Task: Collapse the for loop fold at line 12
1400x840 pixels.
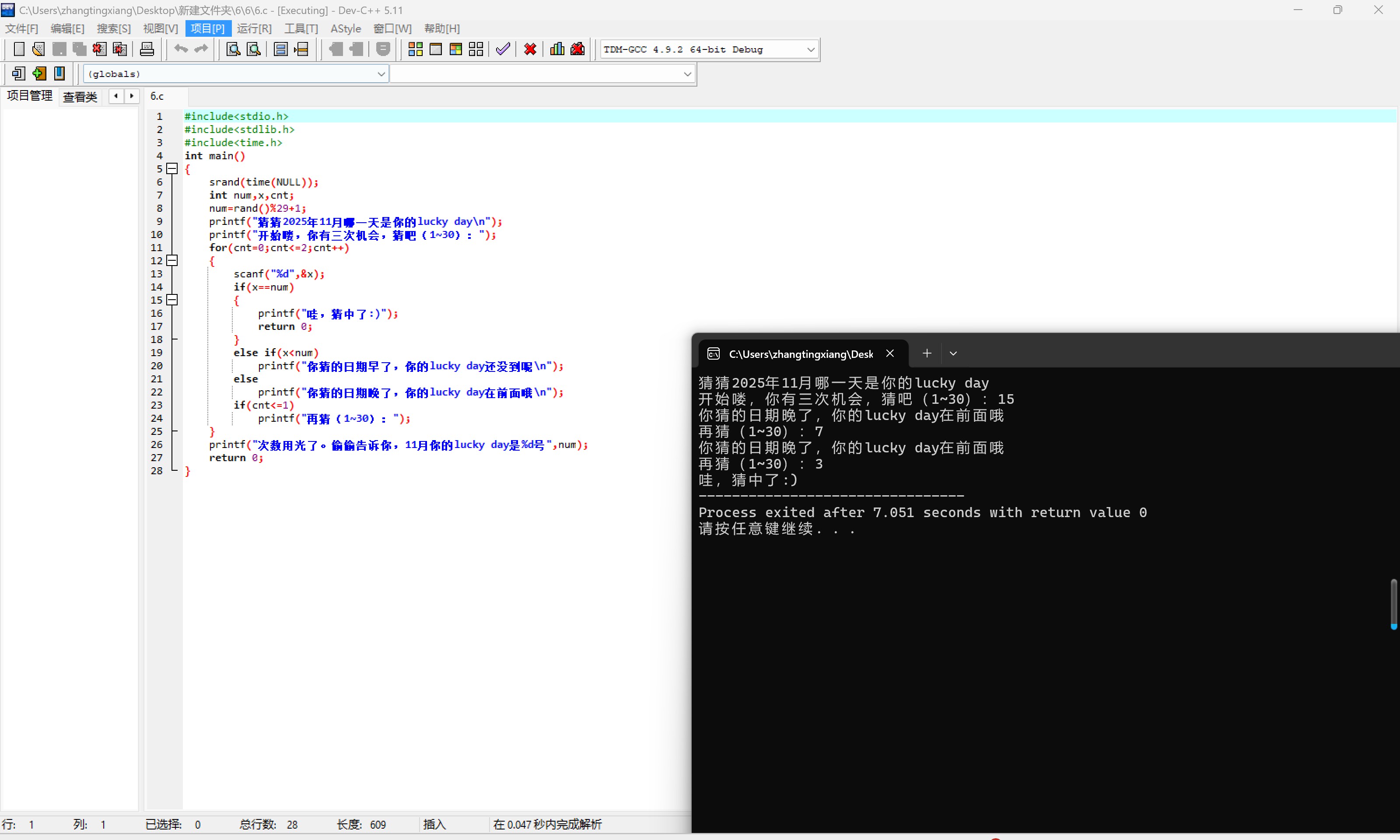Action: pos(173,260)
